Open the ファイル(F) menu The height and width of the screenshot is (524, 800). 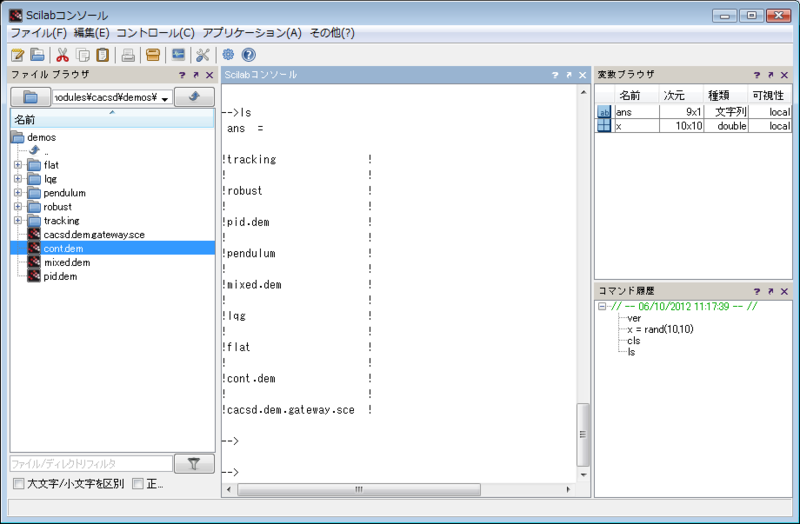(x=39, y=33)
